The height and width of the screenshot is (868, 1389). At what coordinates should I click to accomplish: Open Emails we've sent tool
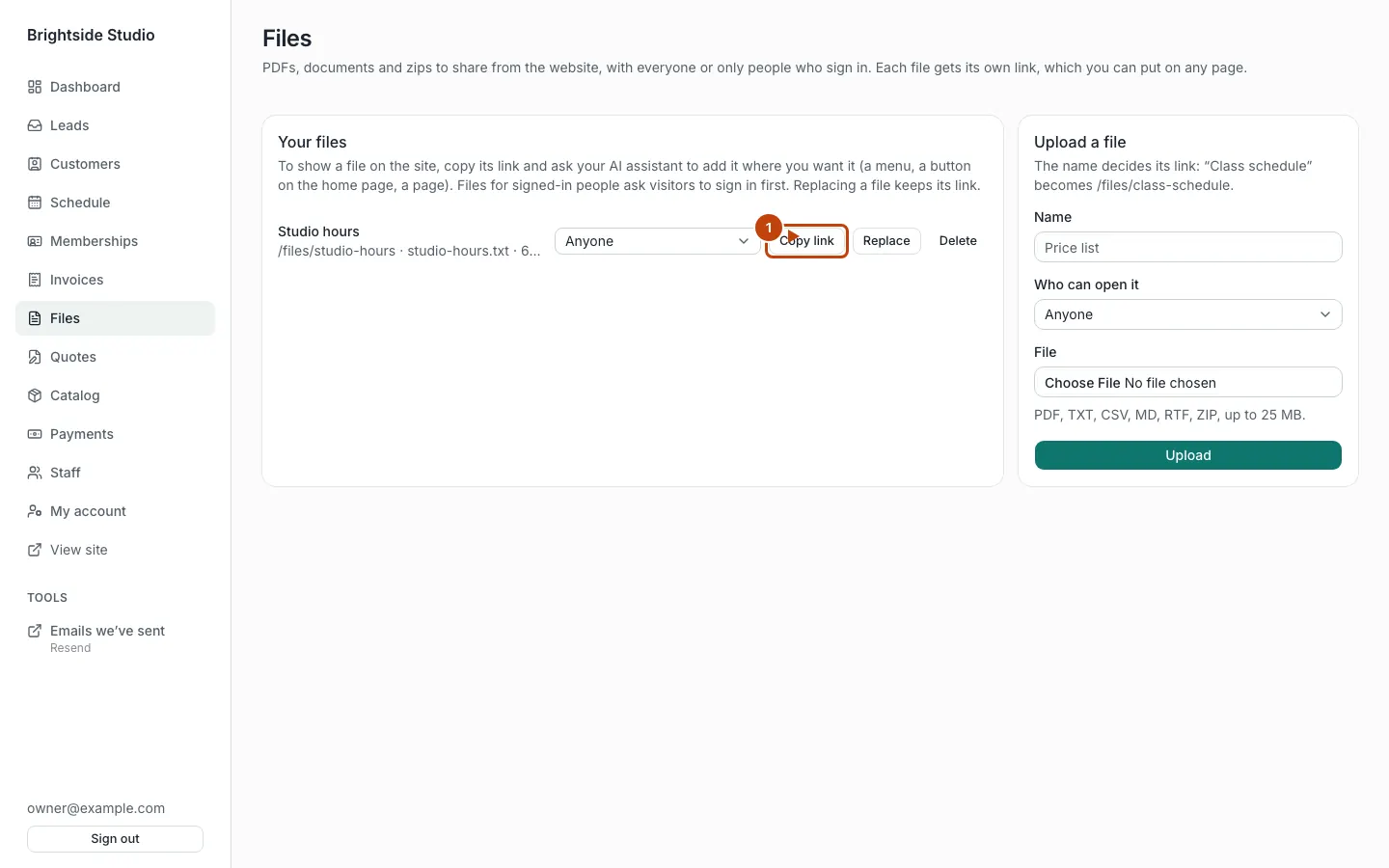[x=115, y=638]
